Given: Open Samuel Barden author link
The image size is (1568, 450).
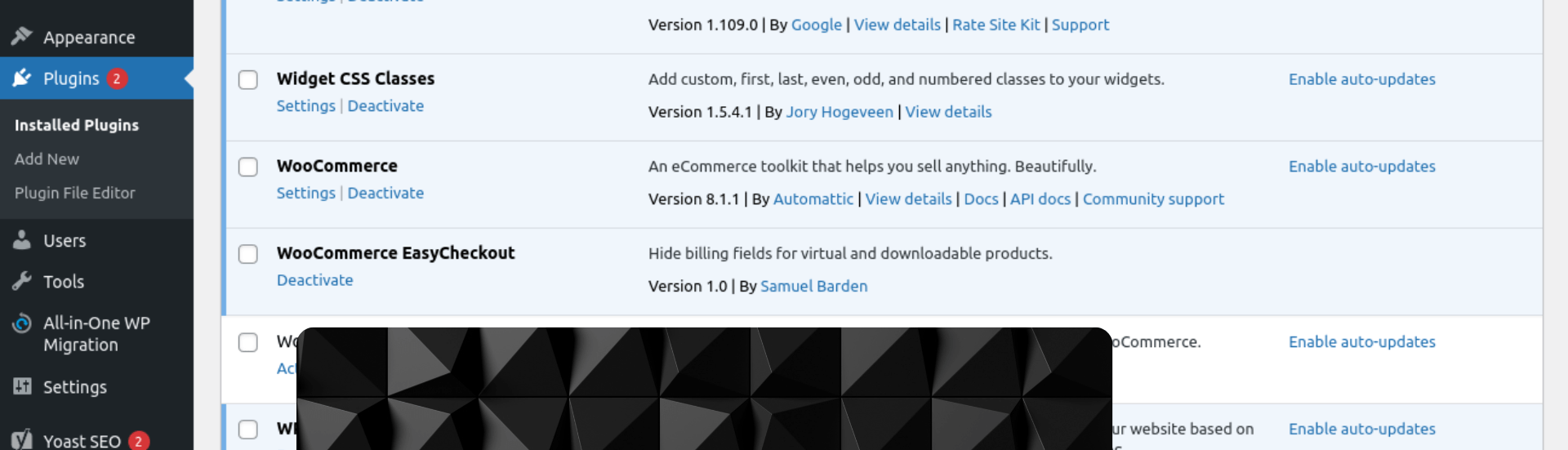Looking at the screenshot, I should coord(814,287).
